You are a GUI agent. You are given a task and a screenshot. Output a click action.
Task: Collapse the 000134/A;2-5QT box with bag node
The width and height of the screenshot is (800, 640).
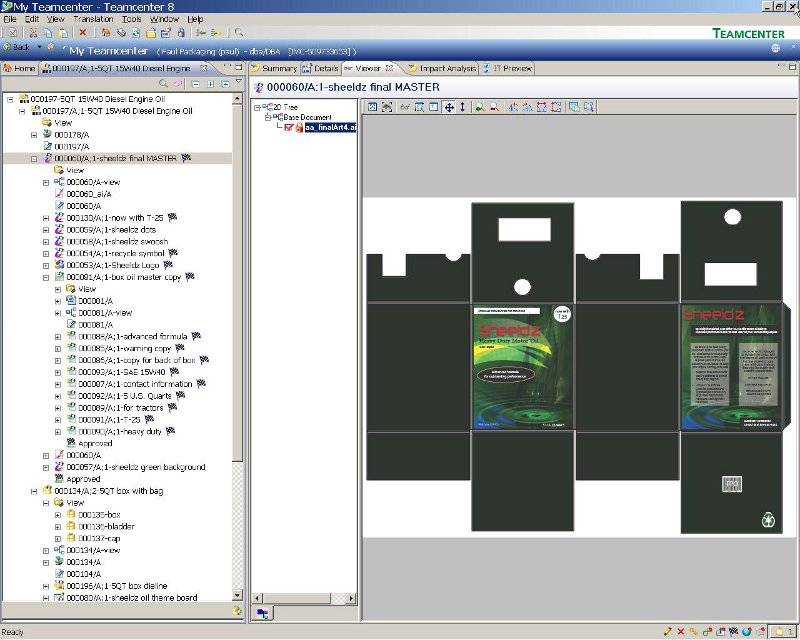pos(34,491)
